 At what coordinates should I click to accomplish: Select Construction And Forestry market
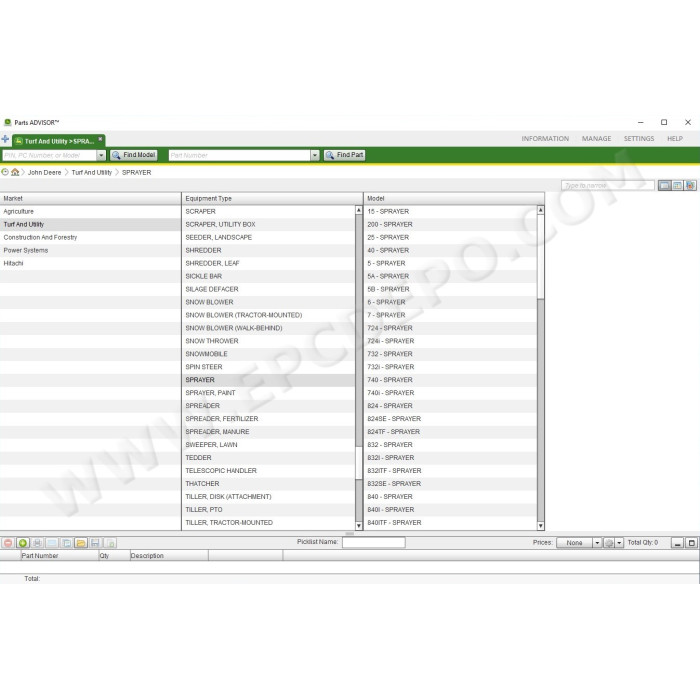(x=90, y=238)
